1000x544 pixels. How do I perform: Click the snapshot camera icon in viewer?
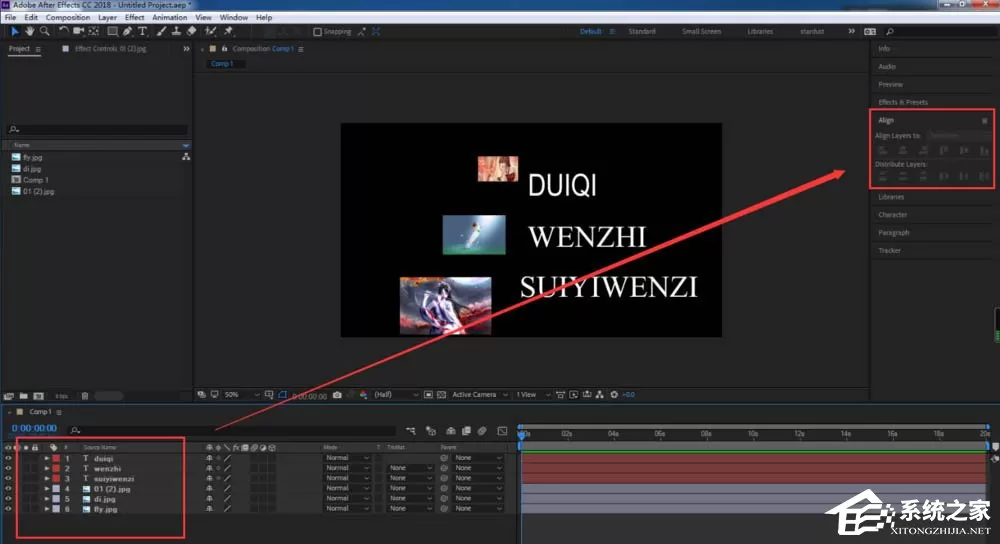pos(337,395)
